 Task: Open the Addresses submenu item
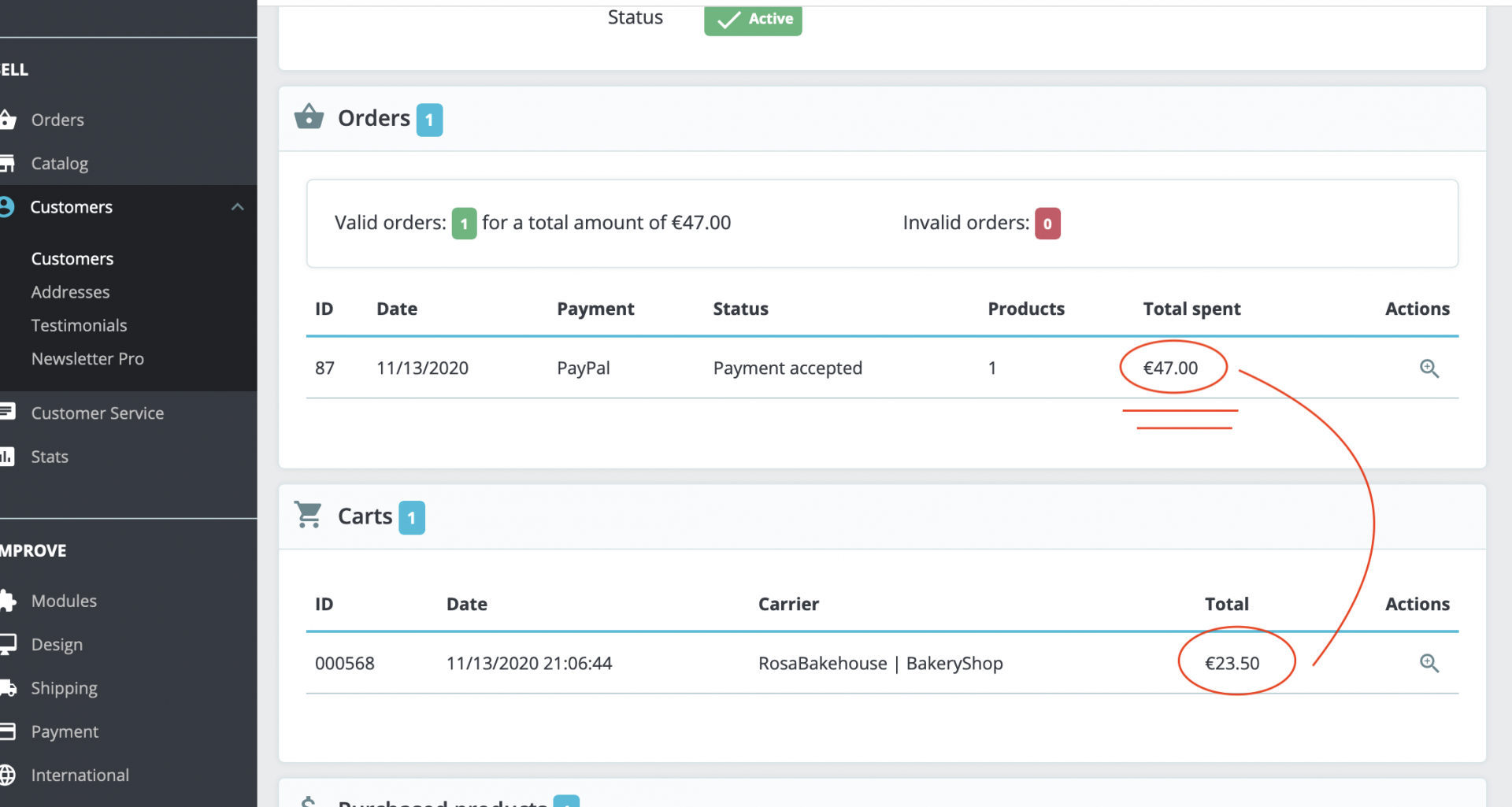coord(70,292)
